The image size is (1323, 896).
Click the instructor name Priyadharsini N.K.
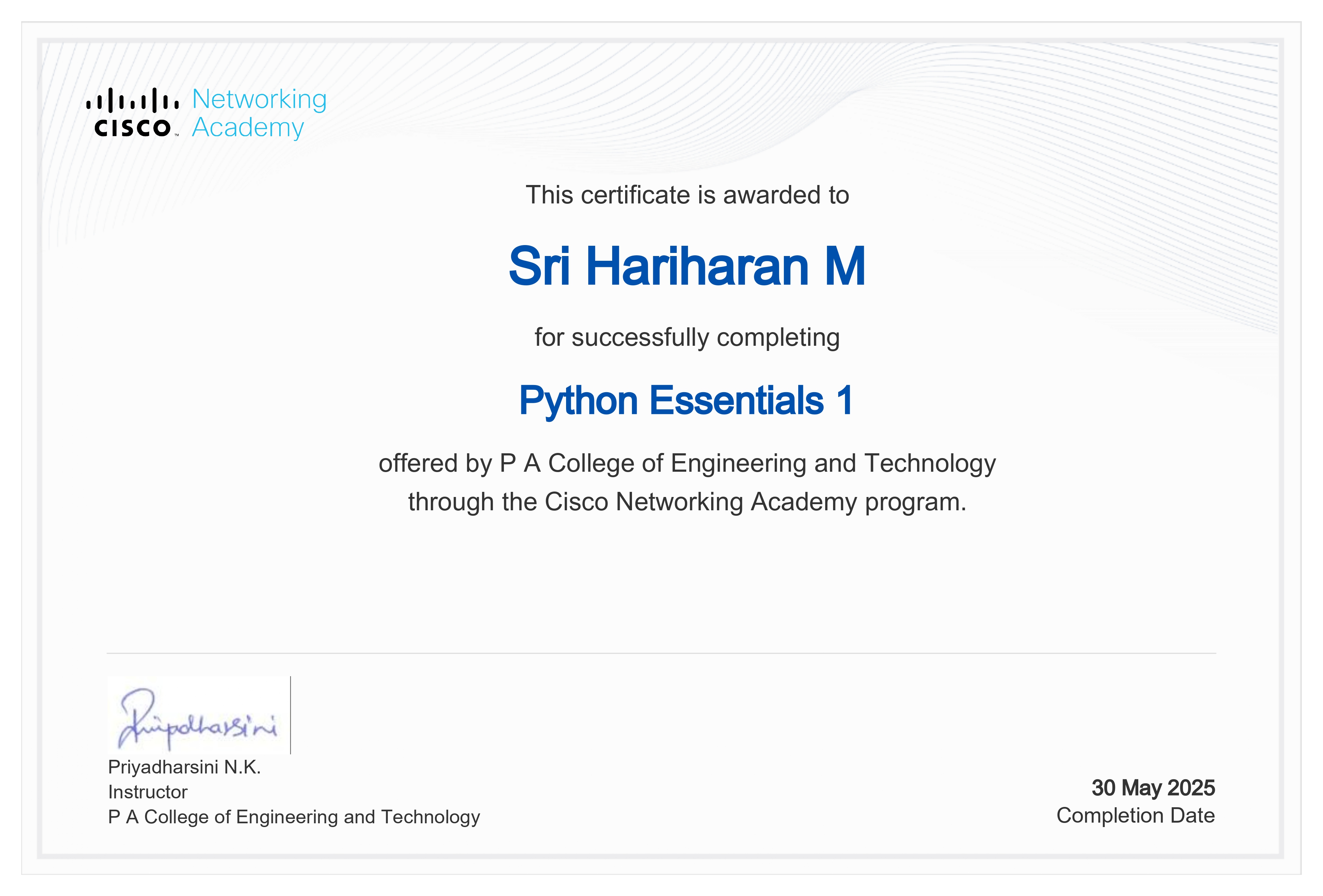point(184,767)
